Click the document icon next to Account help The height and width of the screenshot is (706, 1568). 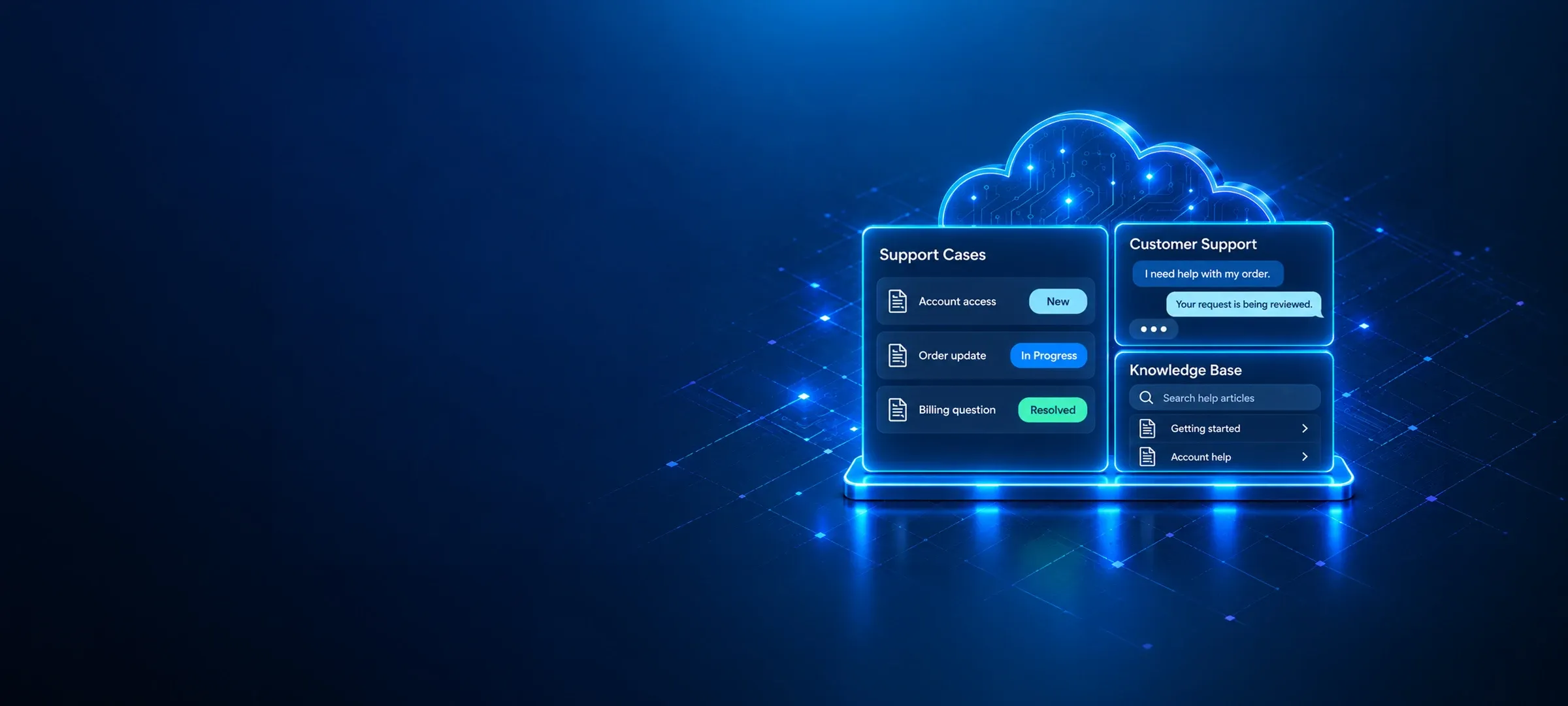1147,456
